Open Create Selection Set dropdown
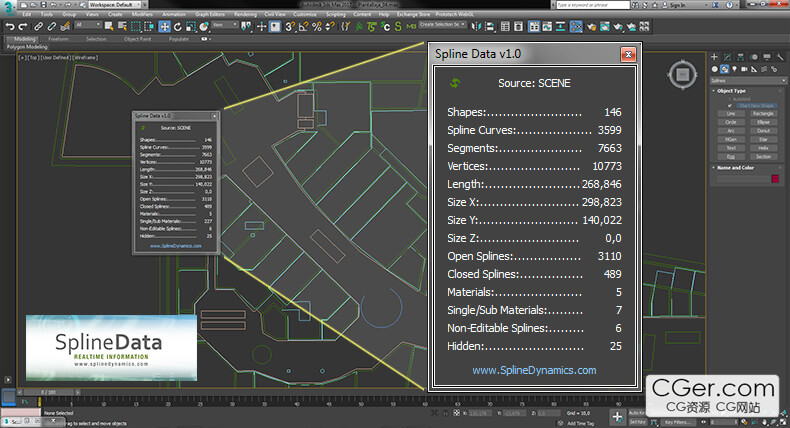 coord(443,25)
